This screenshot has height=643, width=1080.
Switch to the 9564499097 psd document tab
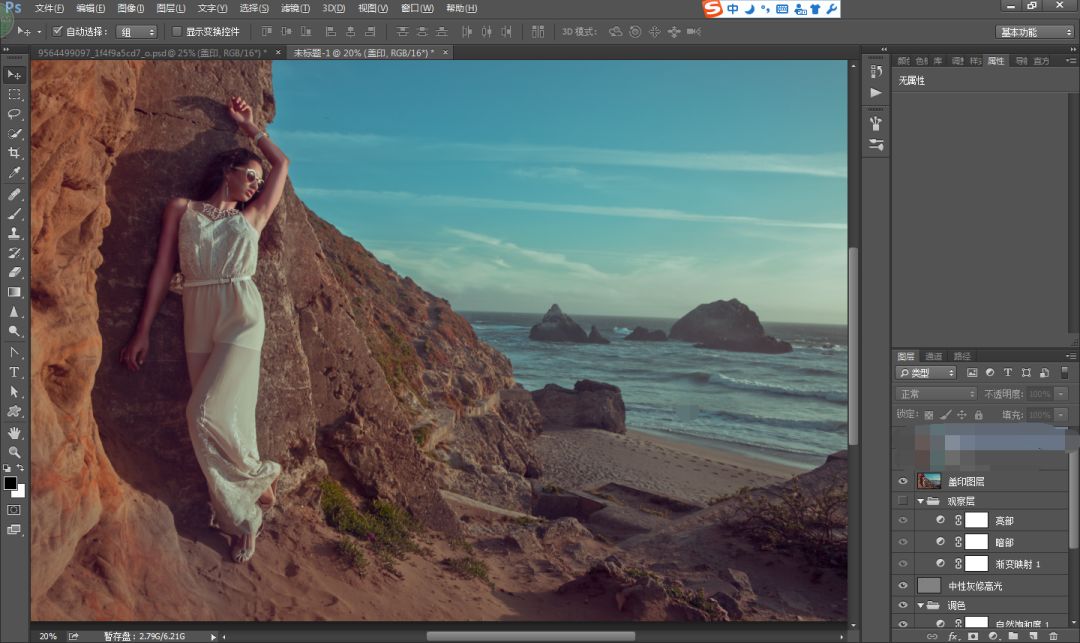[x=152, y=52]
